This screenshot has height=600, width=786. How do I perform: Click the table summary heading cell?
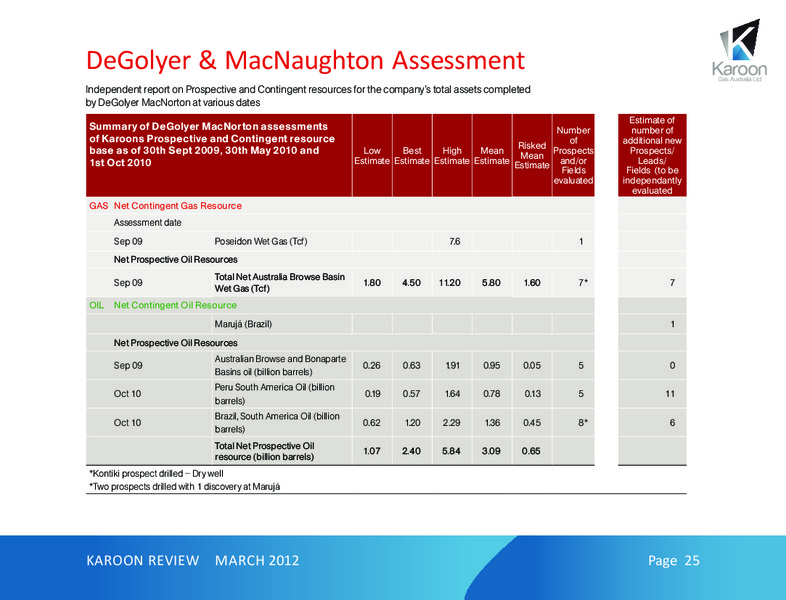pyautogui.click(x=219, y=155)
